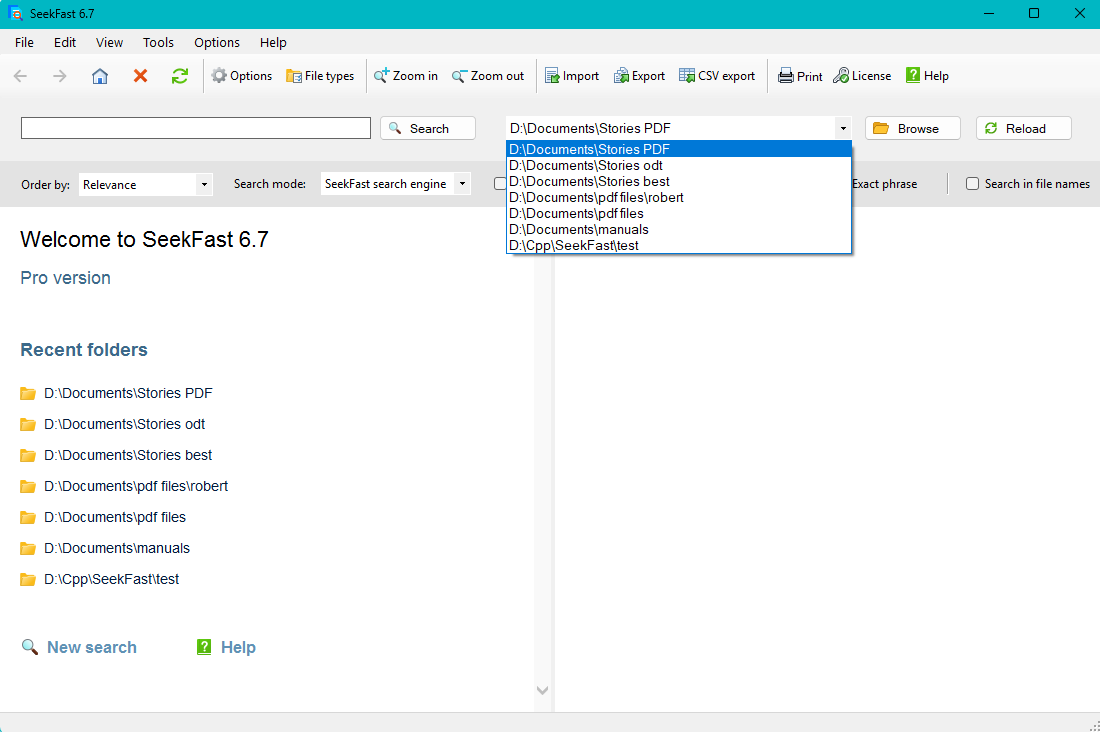
Task: Open the Search mode dropdown
Action: pos(461,184)
